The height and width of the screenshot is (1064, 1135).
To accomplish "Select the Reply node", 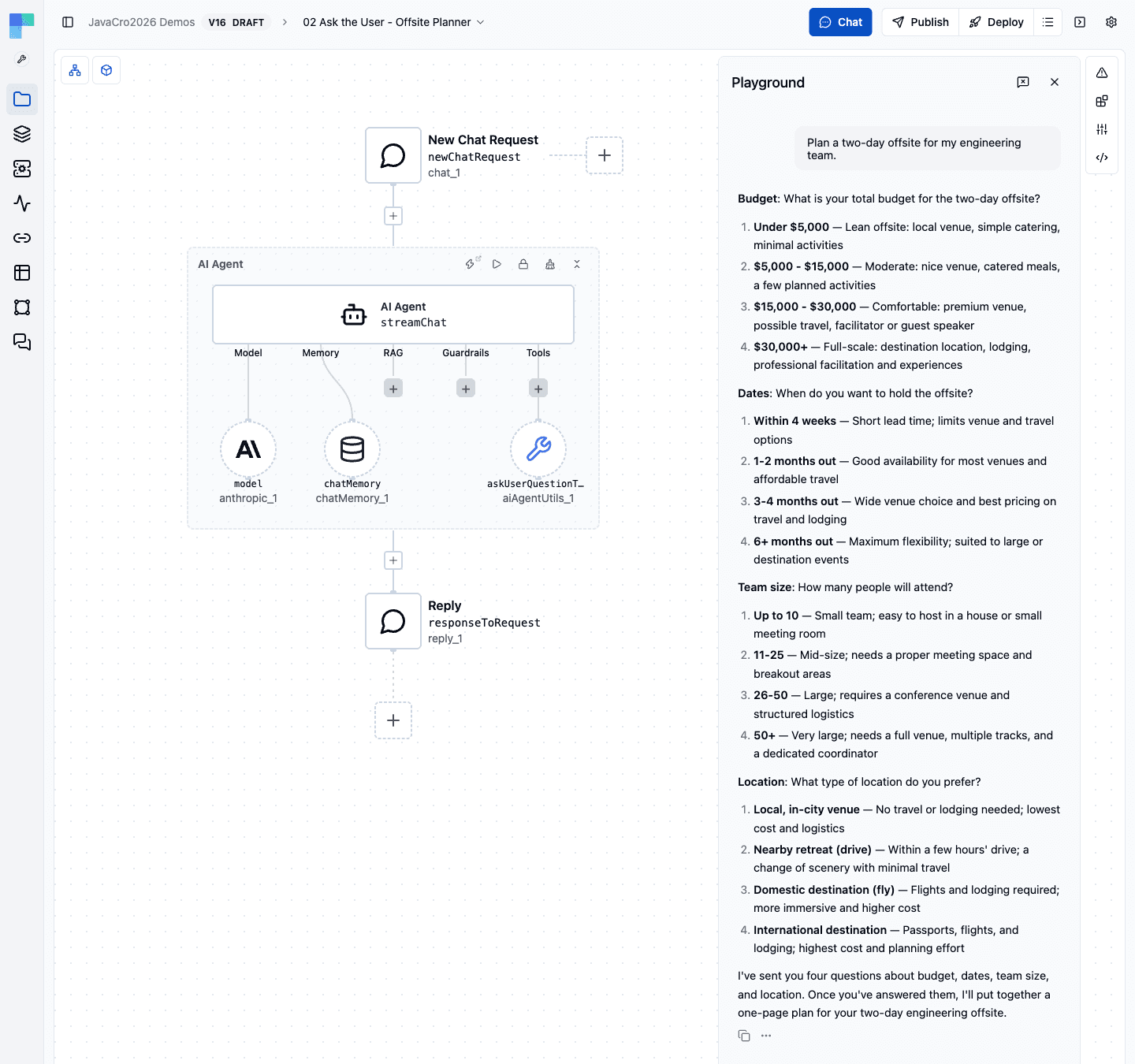I will coord(393,621).
